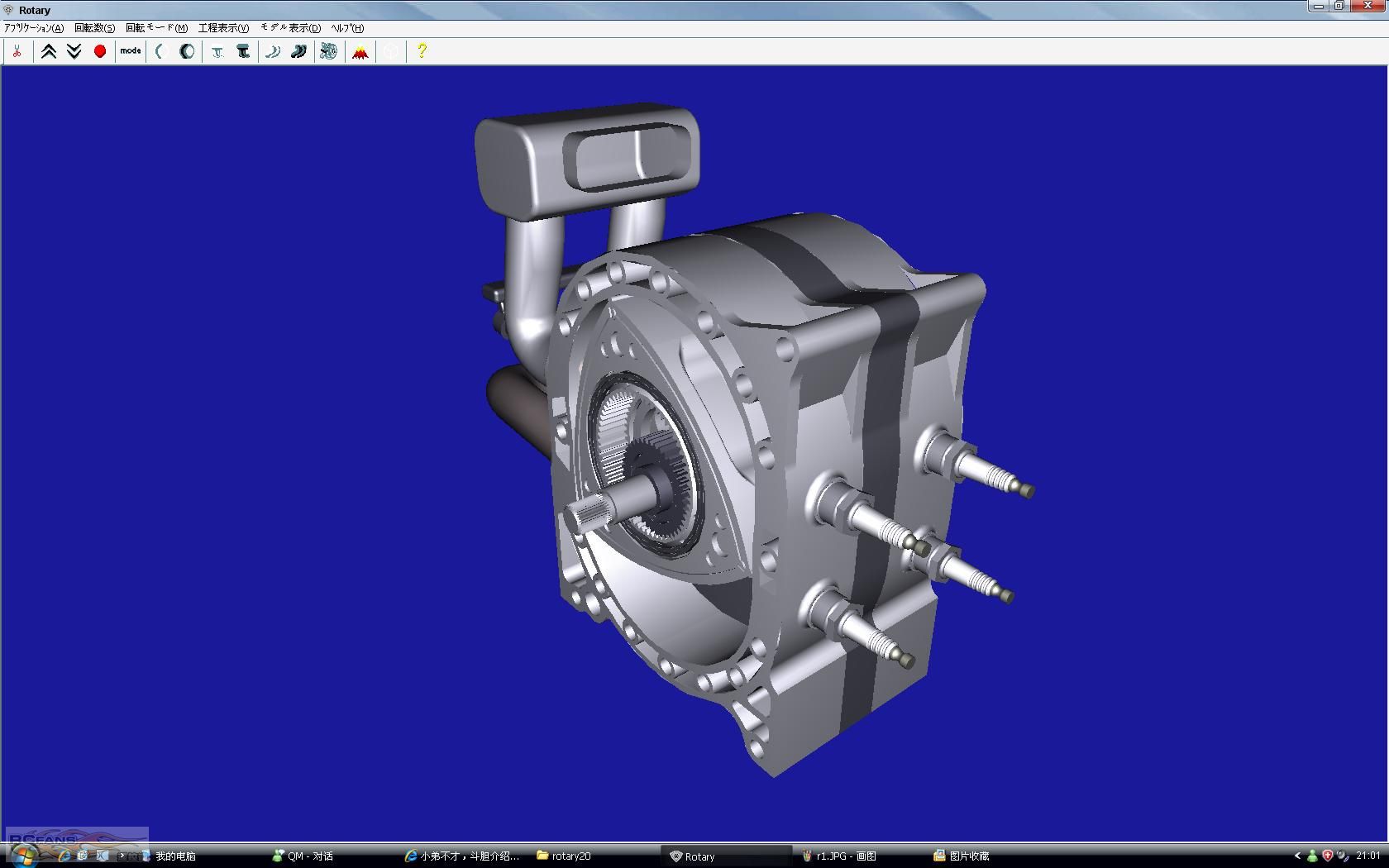The height and width of the screenshot is (868, 1389).
Task: Expand hidden system tray icons arrow
Action: coord(1297,856)
